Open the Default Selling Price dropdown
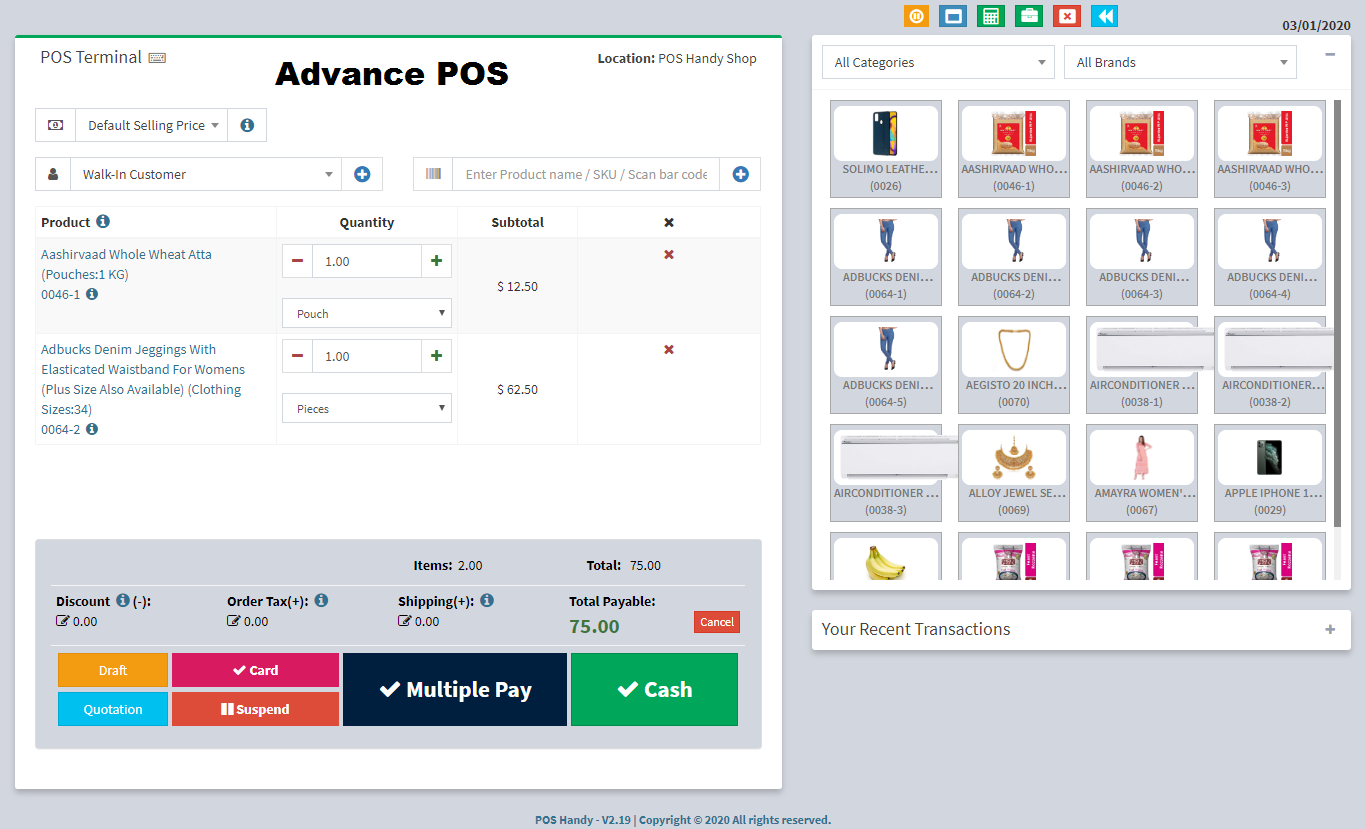The image size is (1366, 829). click(x=150, y=124)
